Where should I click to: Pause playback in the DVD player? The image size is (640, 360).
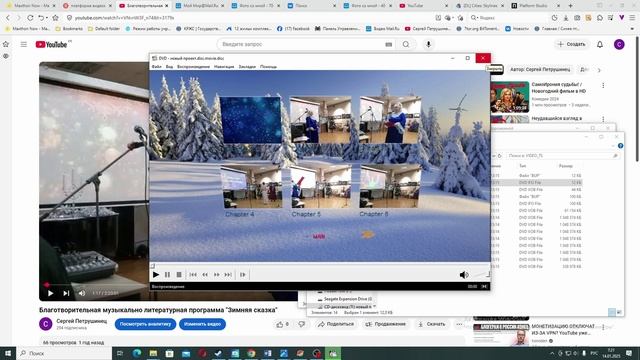(x=167, y=275)
